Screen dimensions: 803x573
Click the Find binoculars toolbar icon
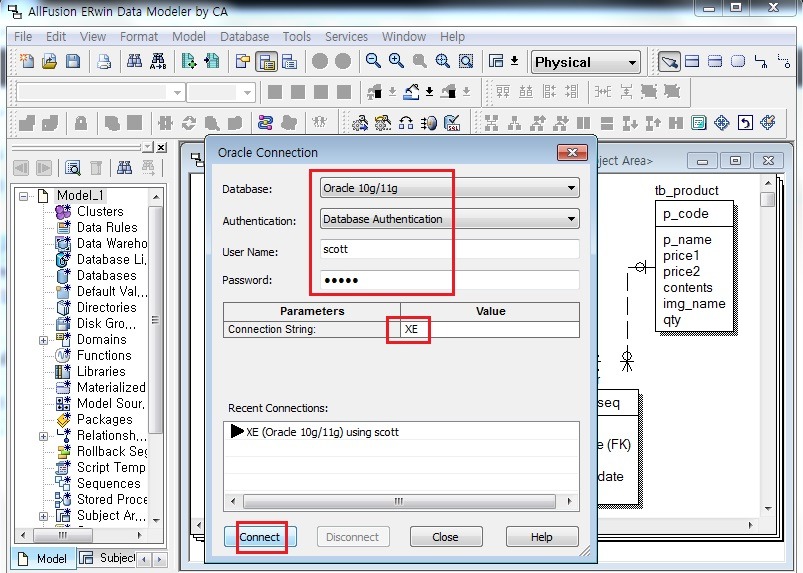click(135, 61)
